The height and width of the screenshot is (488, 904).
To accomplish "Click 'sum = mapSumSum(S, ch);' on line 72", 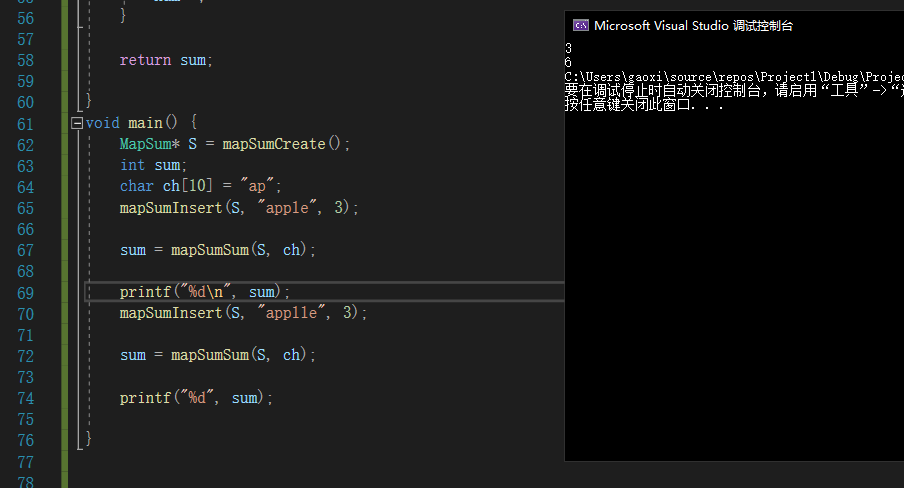I will click(x=218, y=355).
